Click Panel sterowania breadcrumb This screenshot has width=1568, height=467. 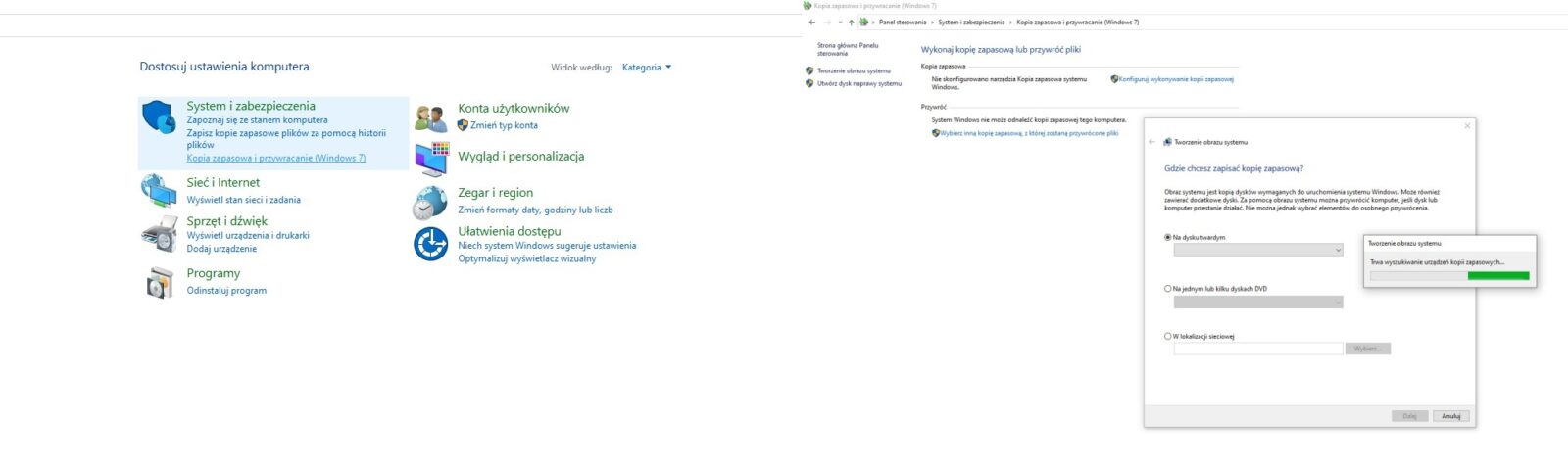tap(903, 22)
